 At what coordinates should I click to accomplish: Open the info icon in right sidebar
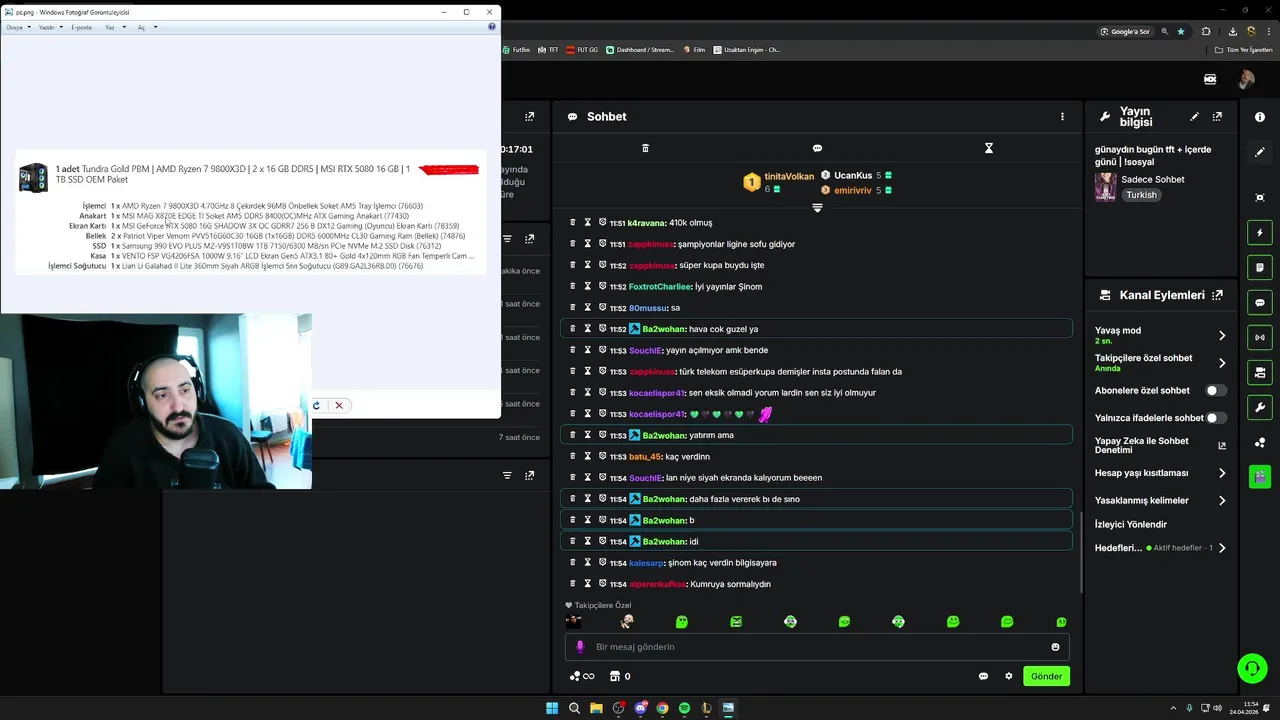1260,117
